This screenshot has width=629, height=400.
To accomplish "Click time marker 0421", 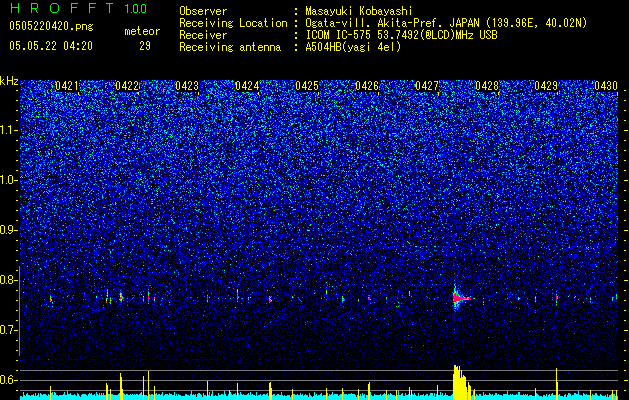I will 67,86.
